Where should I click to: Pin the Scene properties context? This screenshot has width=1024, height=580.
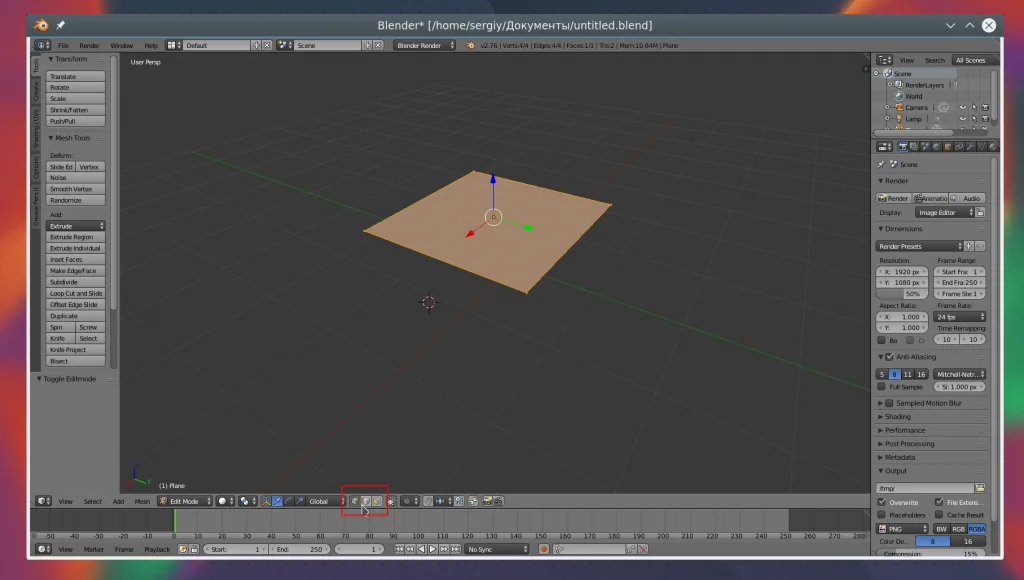881,164
